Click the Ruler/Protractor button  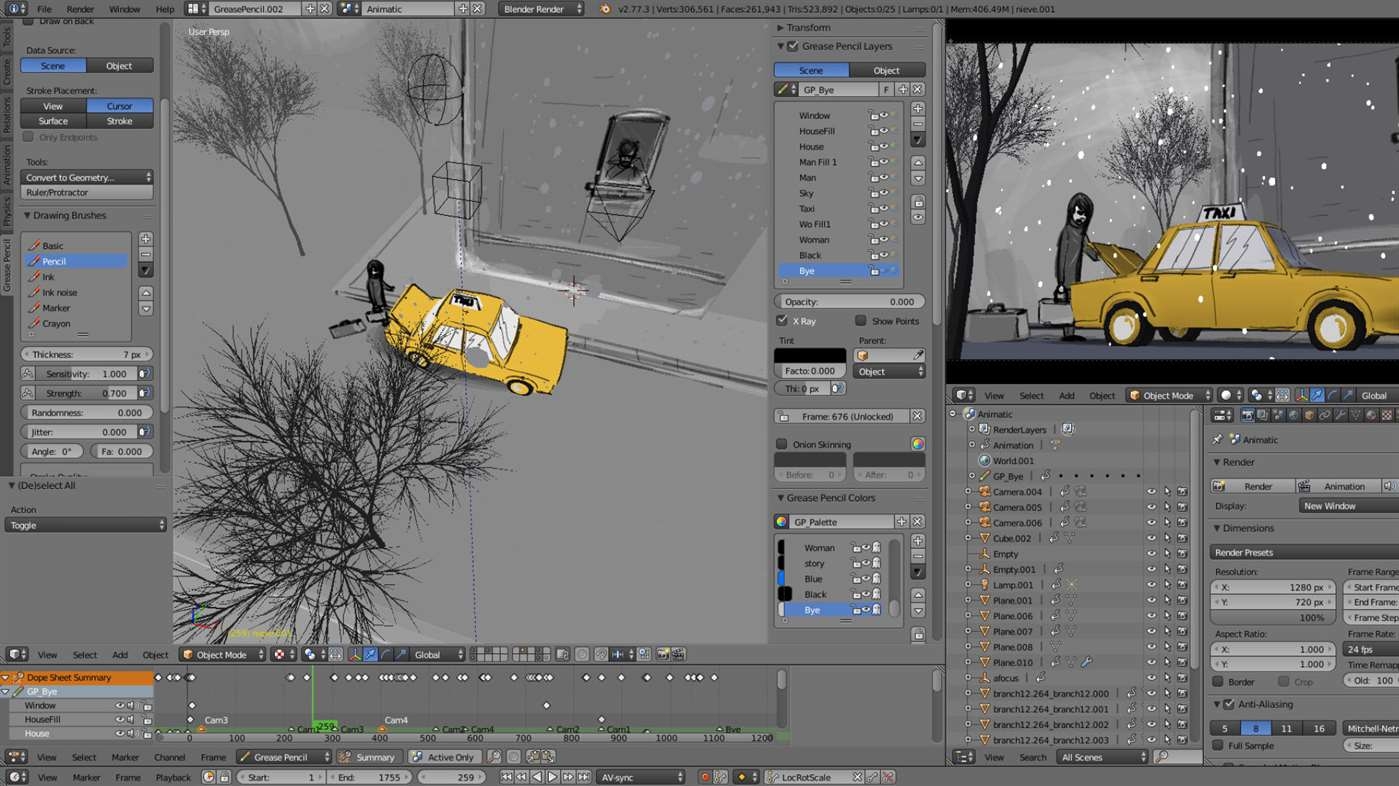pos(87,192)
